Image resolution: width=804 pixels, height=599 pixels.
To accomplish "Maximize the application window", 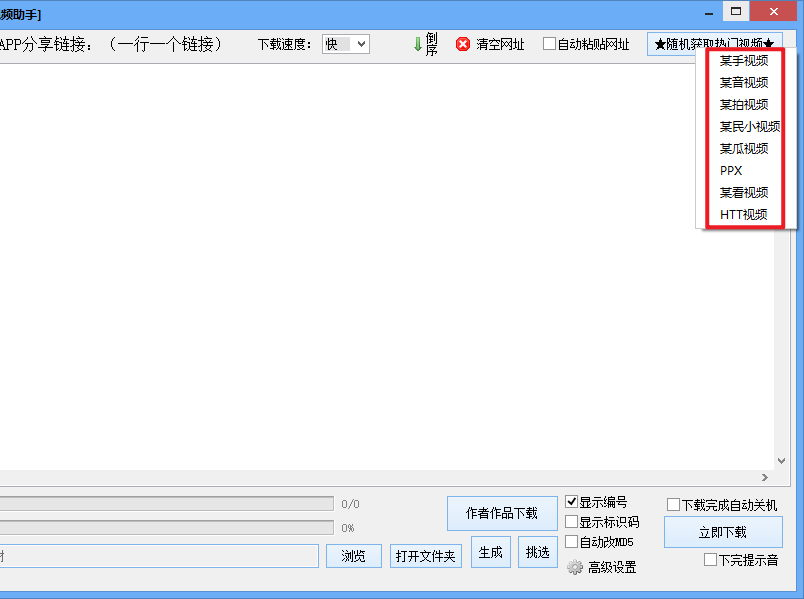I will 736,11.
